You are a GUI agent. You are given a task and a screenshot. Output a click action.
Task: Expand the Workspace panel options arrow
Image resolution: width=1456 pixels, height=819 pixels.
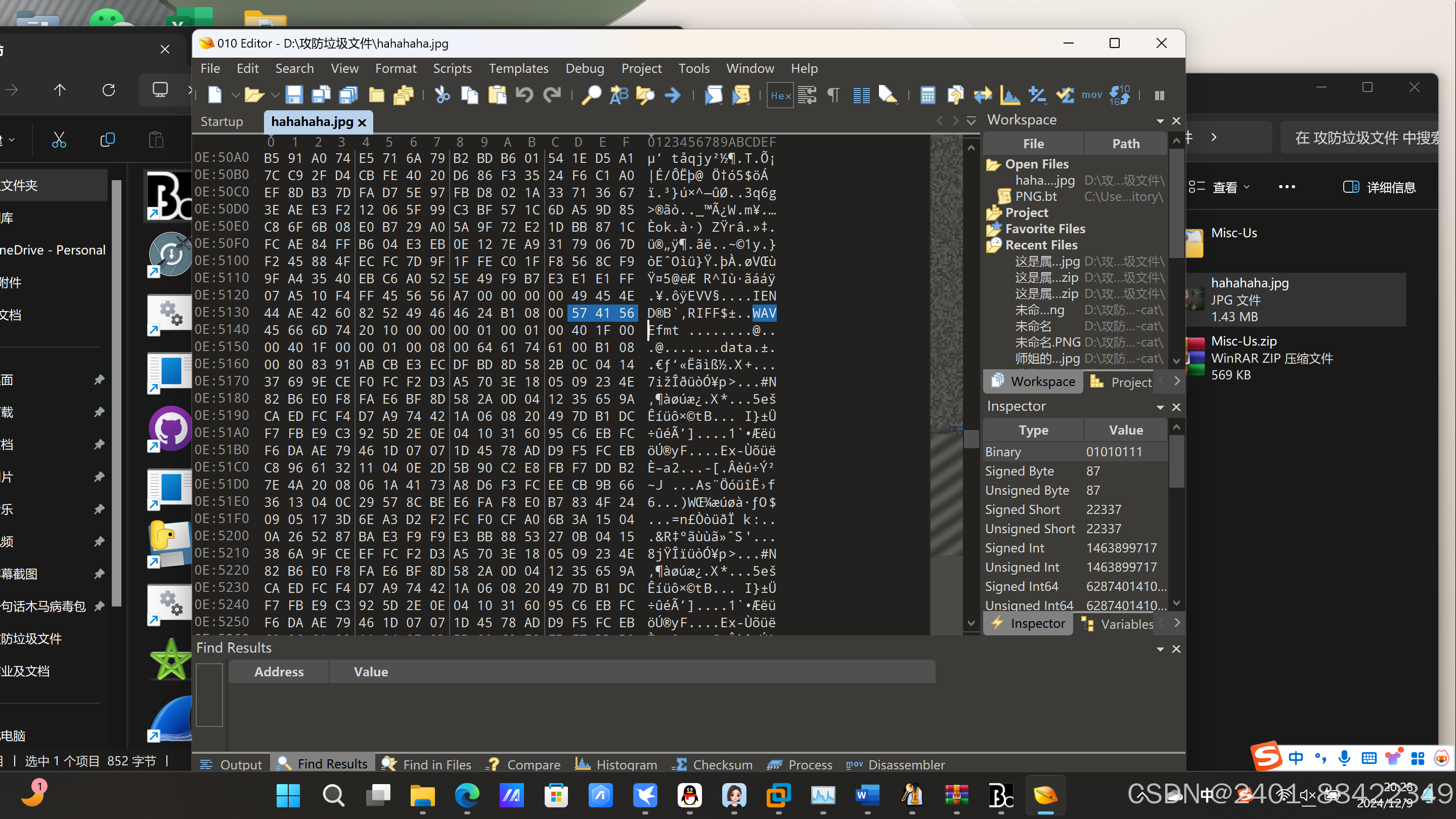[1160, 121]
